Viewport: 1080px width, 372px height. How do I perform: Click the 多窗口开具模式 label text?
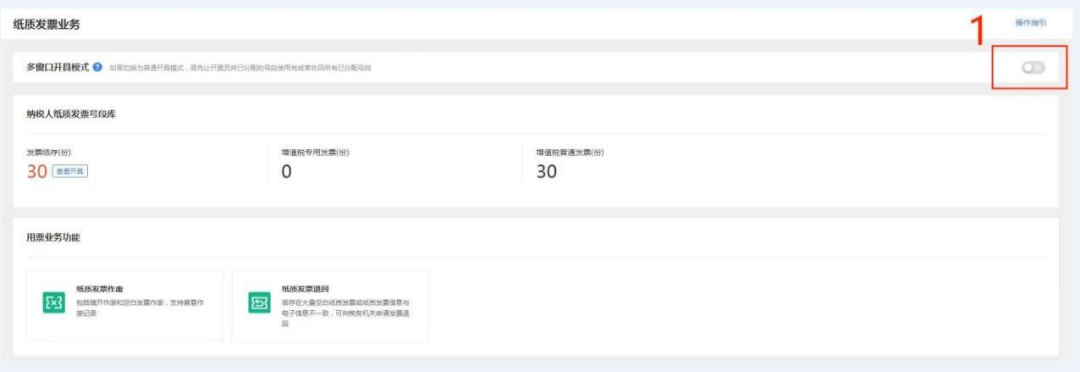click(58, 68)
